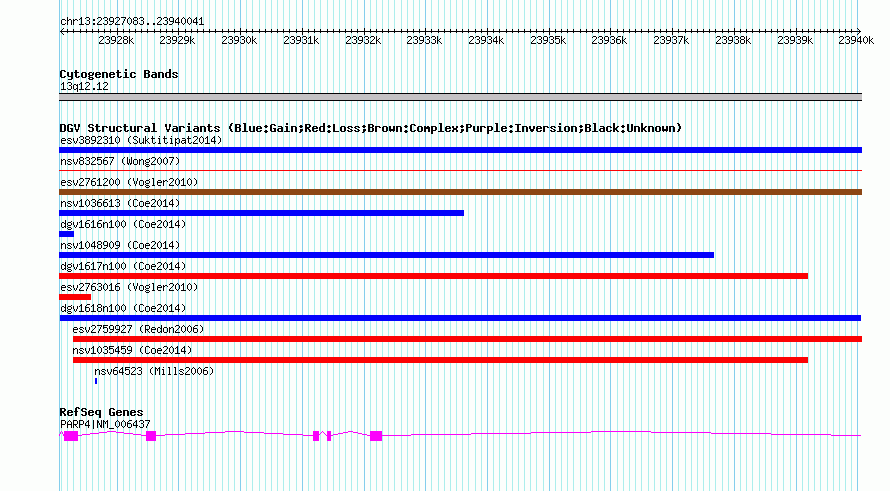Click the esv2759927 (Redon2006) red bar
Viewport: 890px width, 491px height.
pyautogui.click(x=467, y=339)
